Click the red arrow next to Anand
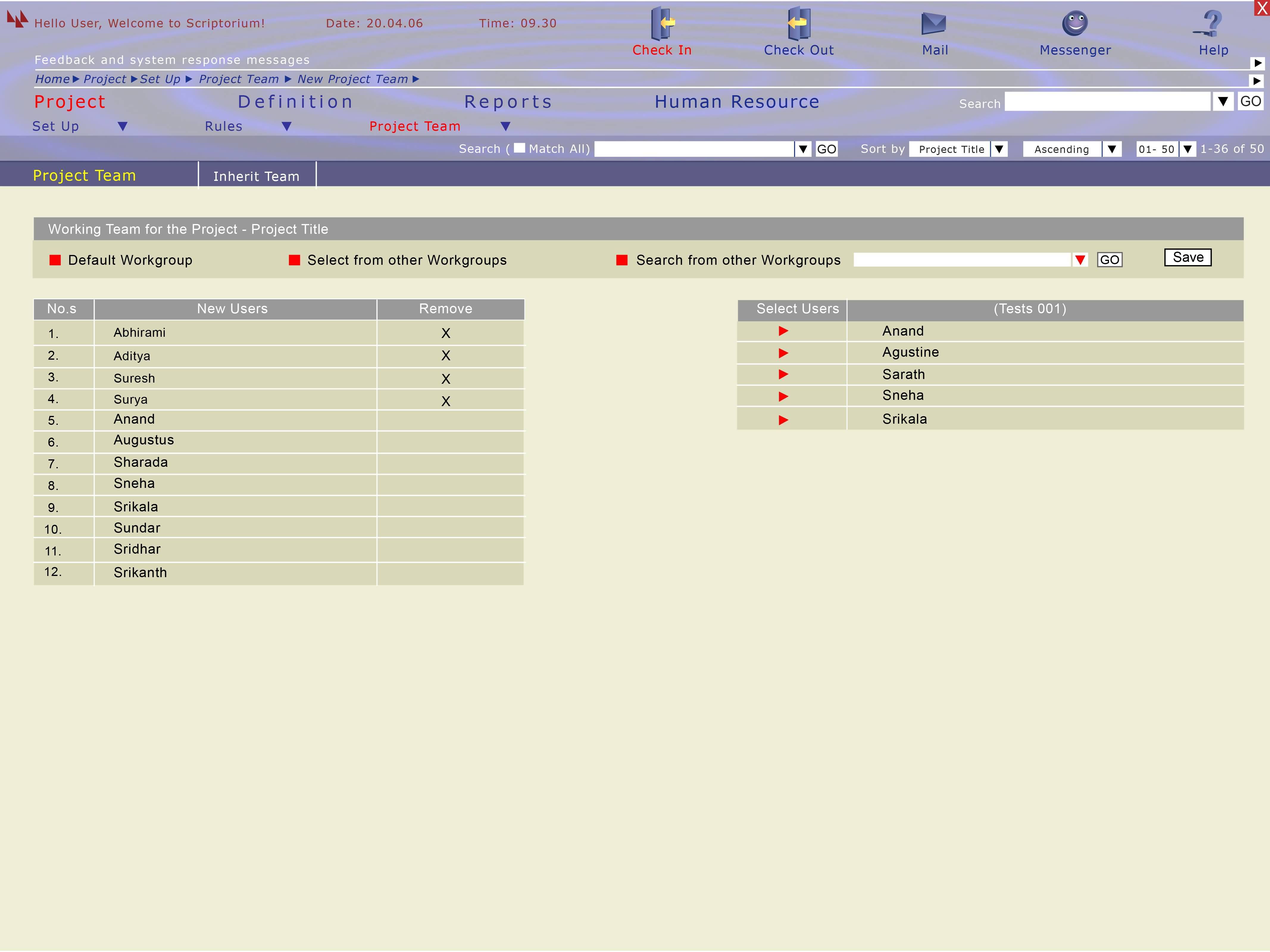Screen dimensions: 1270x952 tap(783, 331)
